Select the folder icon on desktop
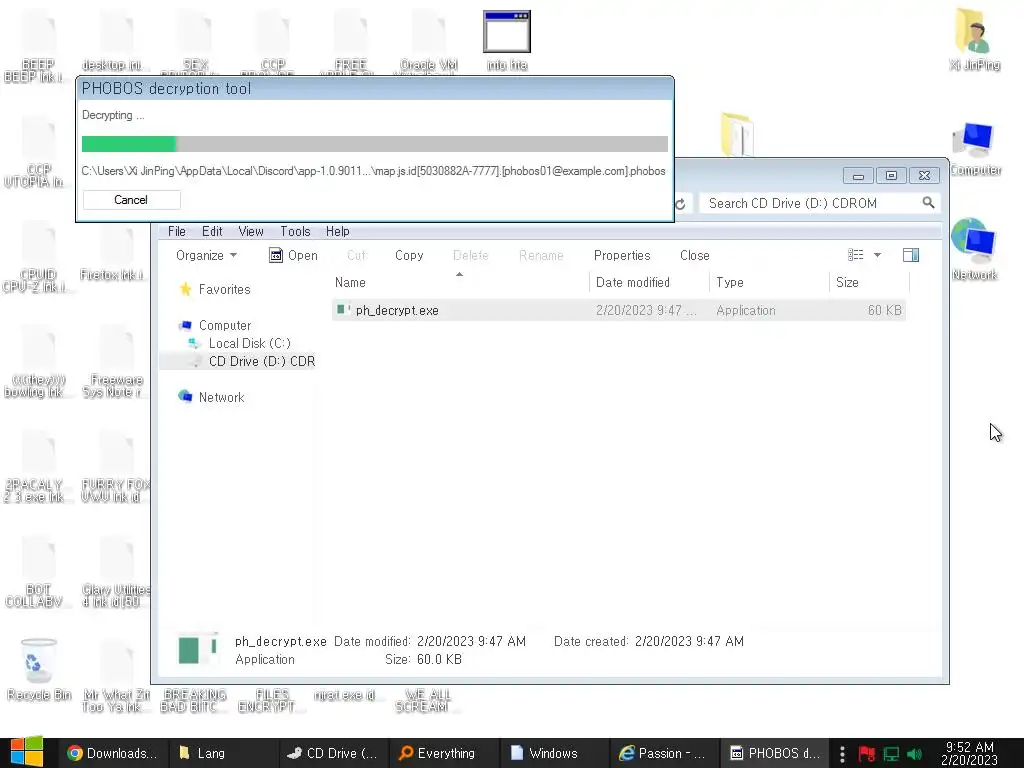The width and height of the screenshot is (1024, 768). pos(738,134)
